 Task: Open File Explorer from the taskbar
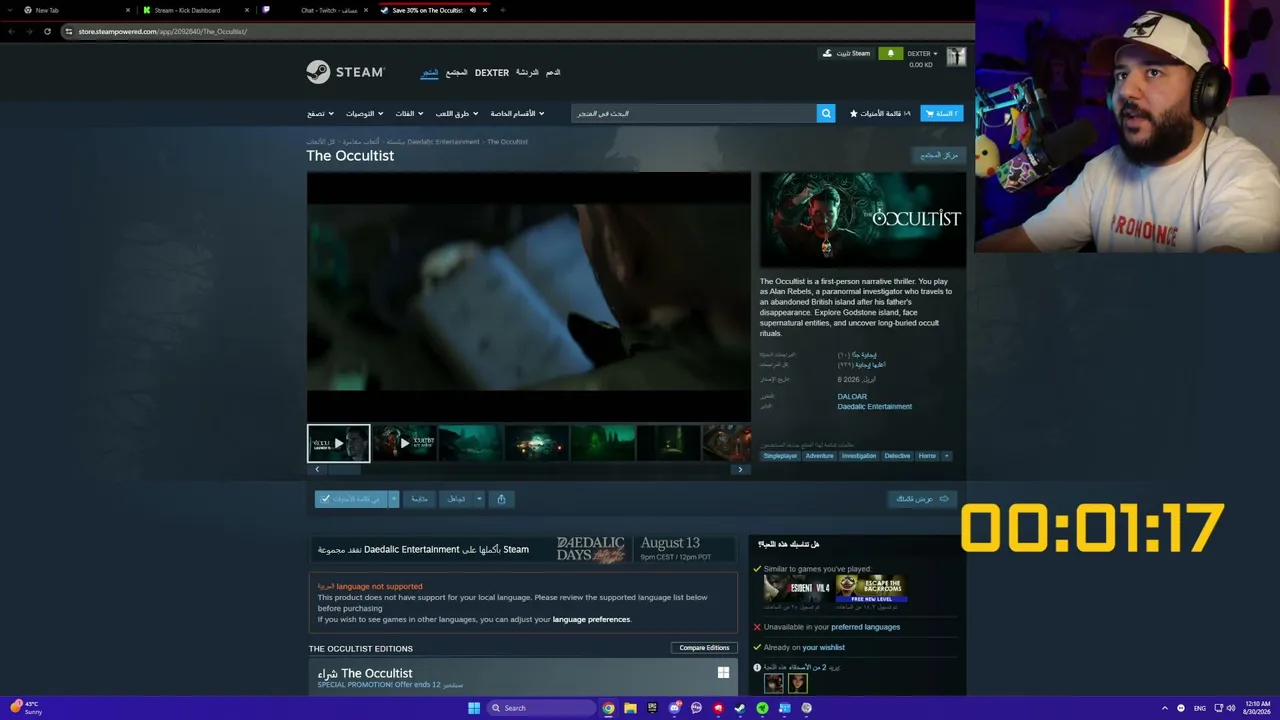click(630, 708)
